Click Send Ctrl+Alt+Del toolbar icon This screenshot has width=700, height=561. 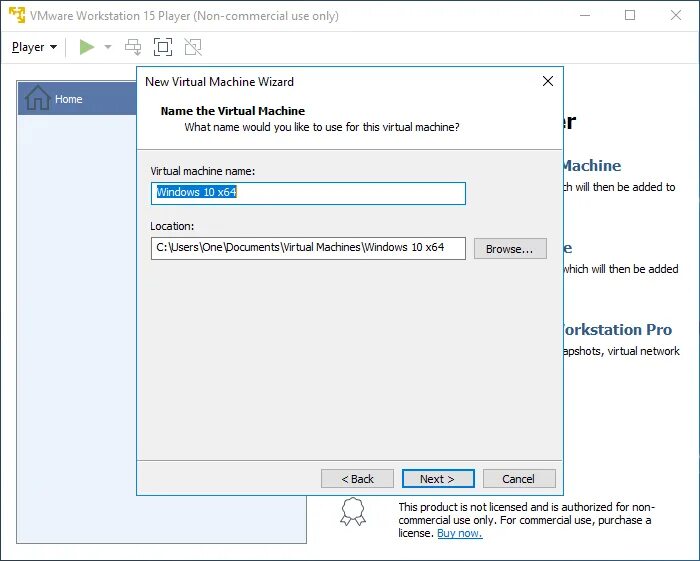[x=133, y=47]
